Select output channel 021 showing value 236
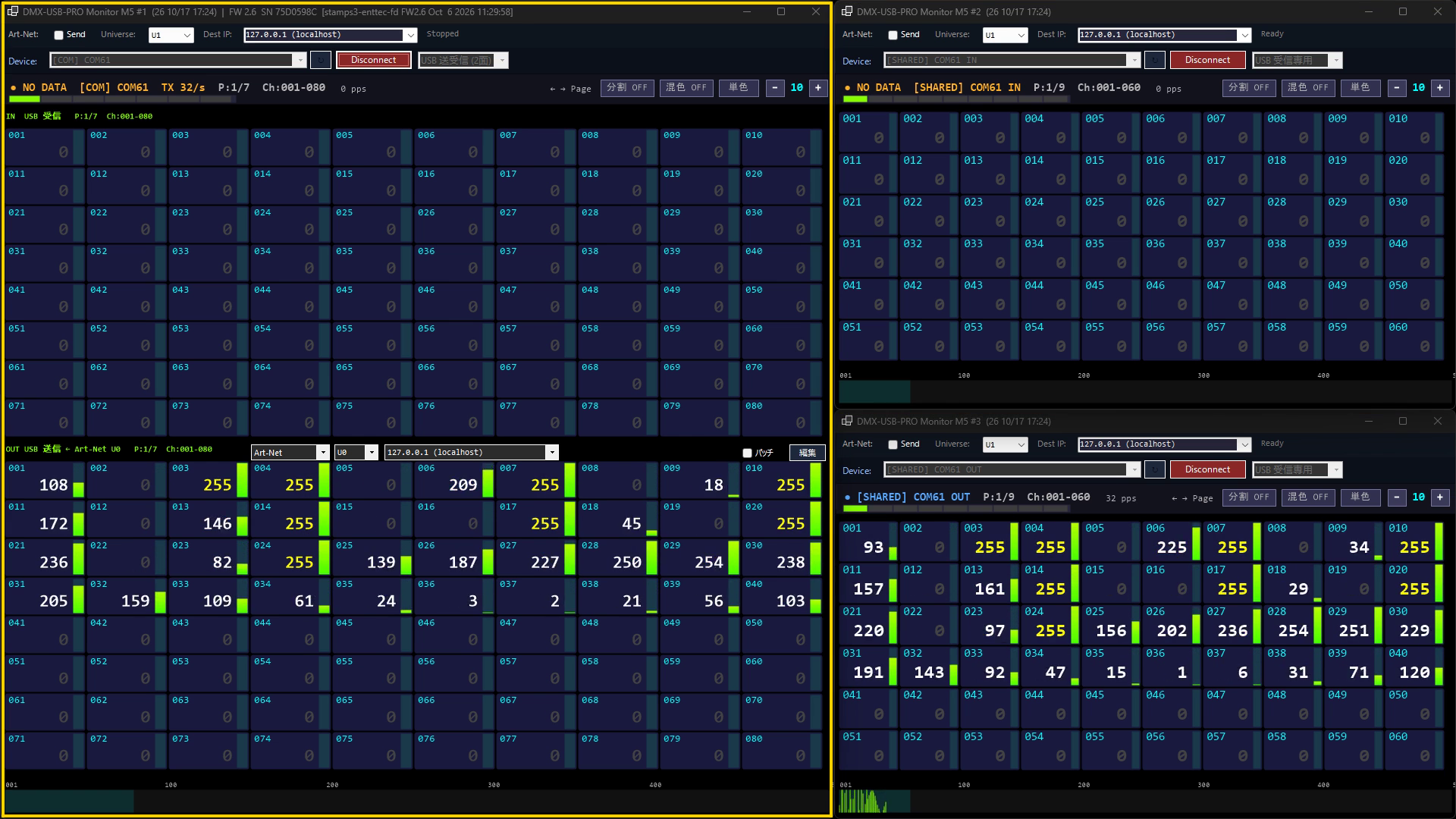 coord(45,557)
